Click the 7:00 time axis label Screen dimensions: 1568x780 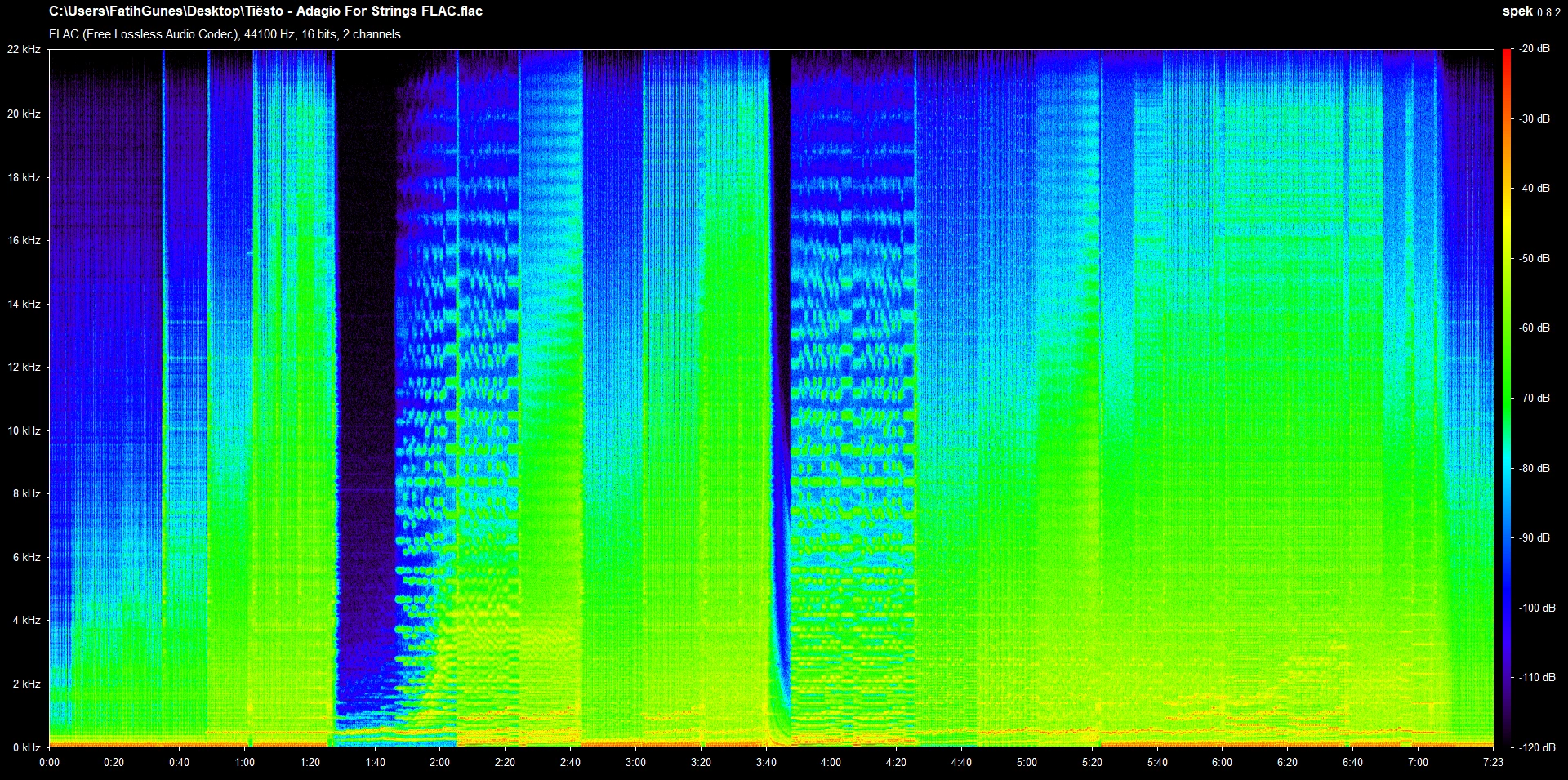(x=1418, y=763)
